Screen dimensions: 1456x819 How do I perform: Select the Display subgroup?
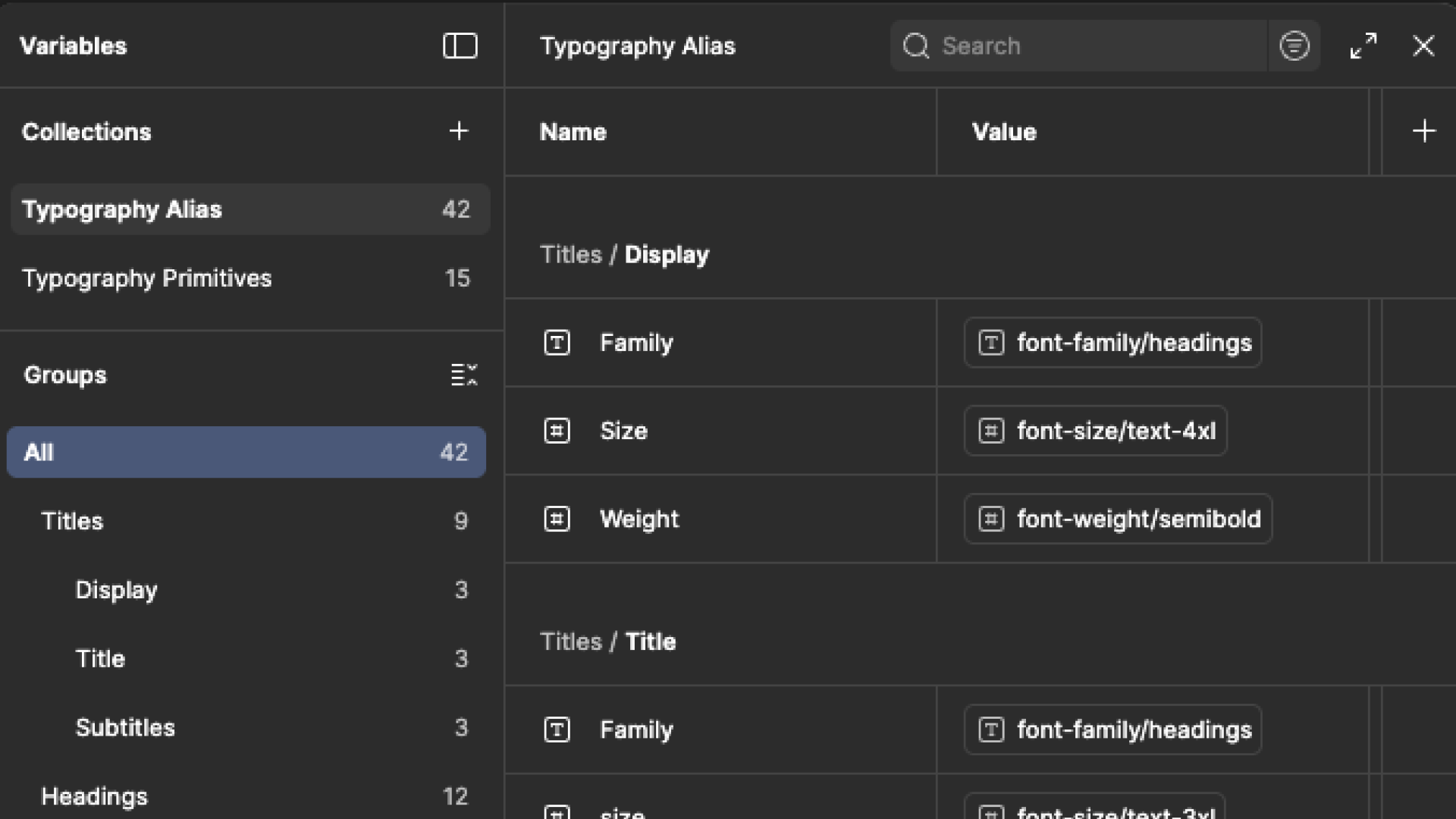pos(116,590)
